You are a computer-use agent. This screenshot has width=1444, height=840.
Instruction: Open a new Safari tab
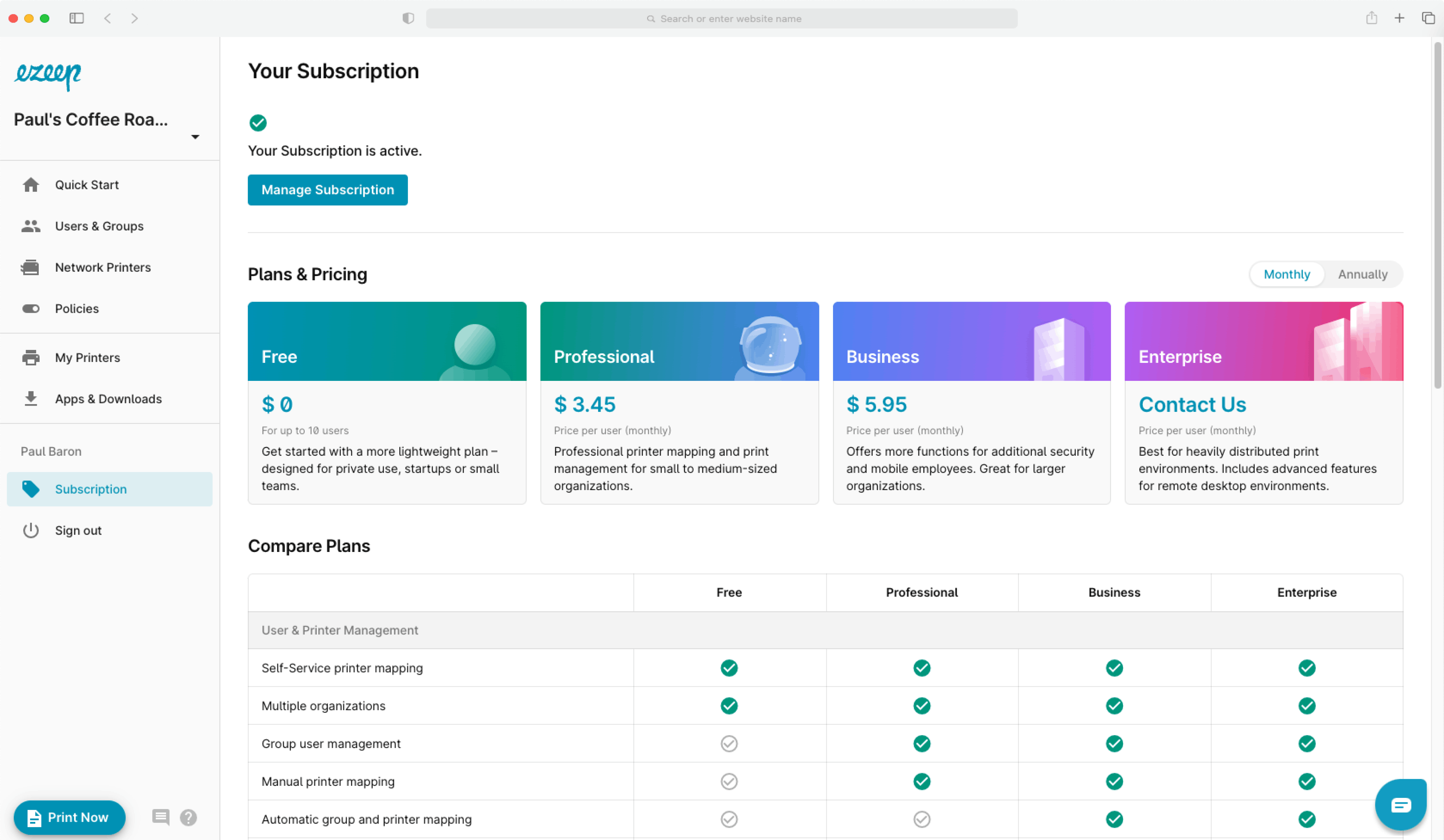[x=1399, y=18]
